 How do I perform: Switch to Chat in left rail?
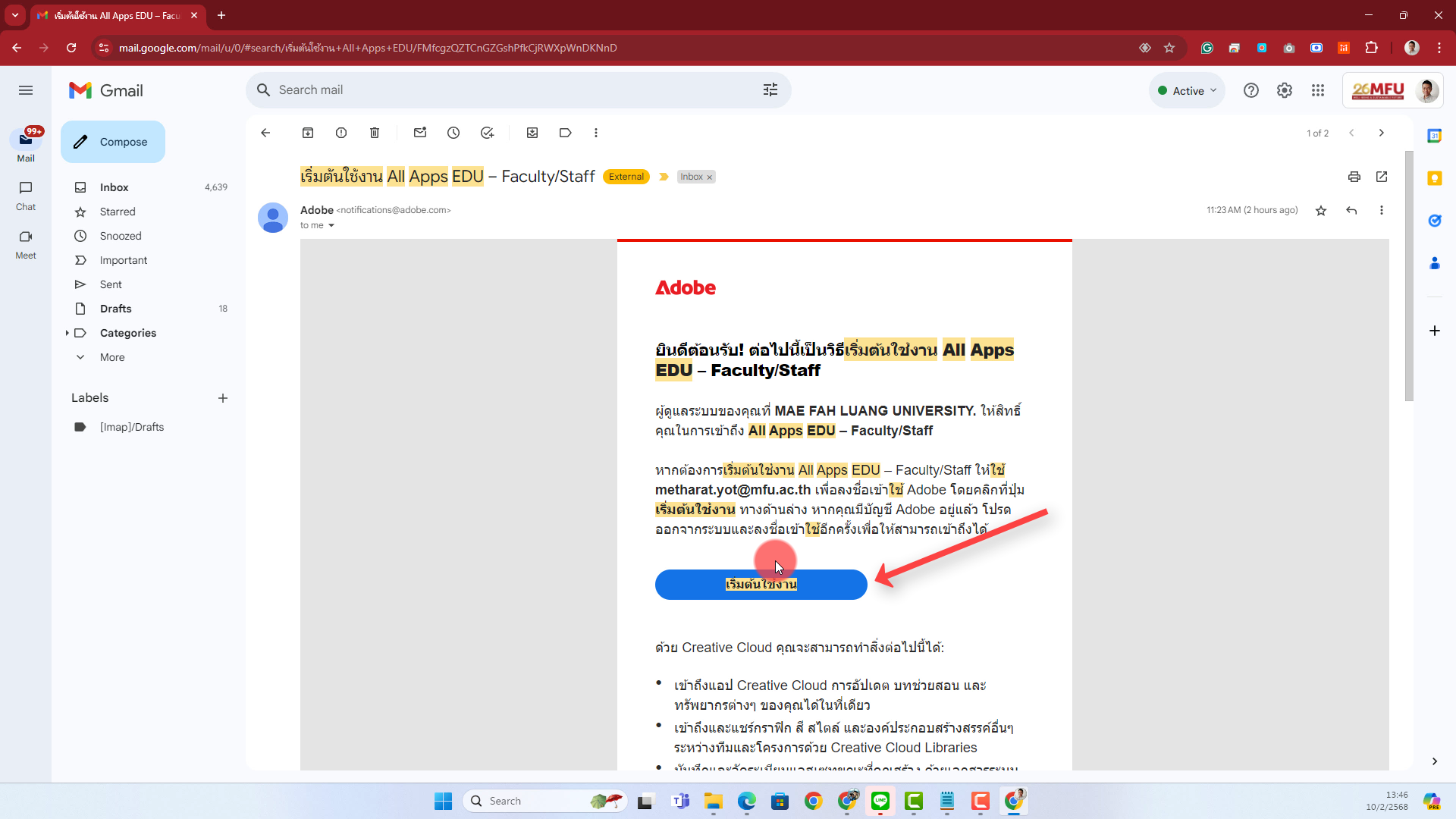(26, 196)
